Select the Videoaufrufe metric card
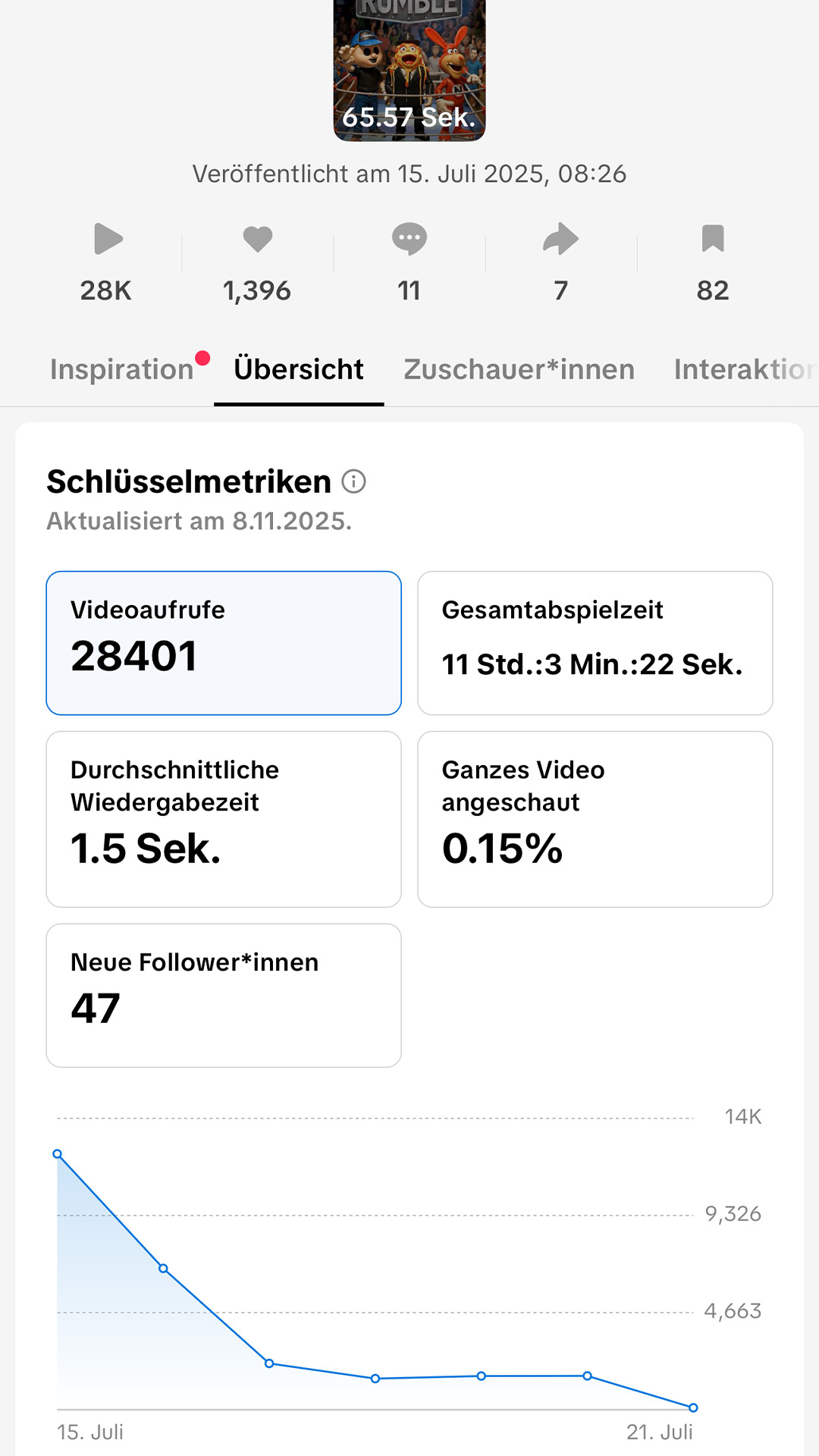The height and width of the screenshot is (1456, 819). click(224, 643)
